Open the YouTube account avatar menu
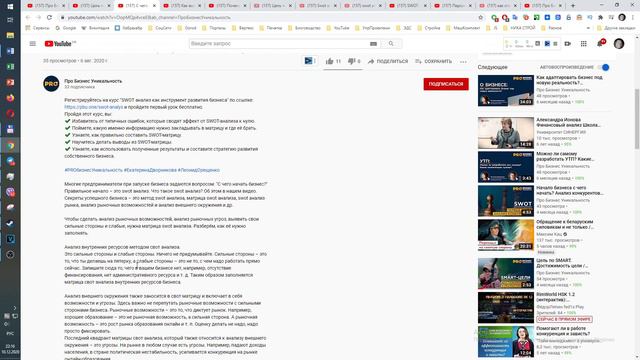The height and width of the screenshot is (360, 640). [x=619, y=44]
